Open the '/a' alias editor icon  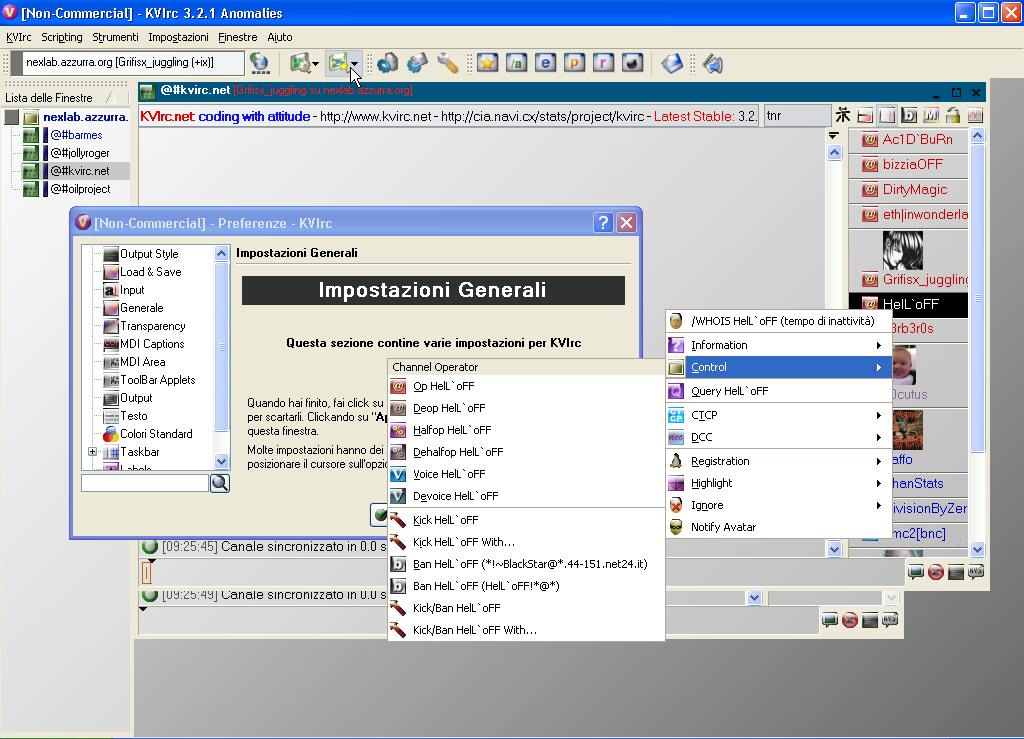[x=516, y=63]
